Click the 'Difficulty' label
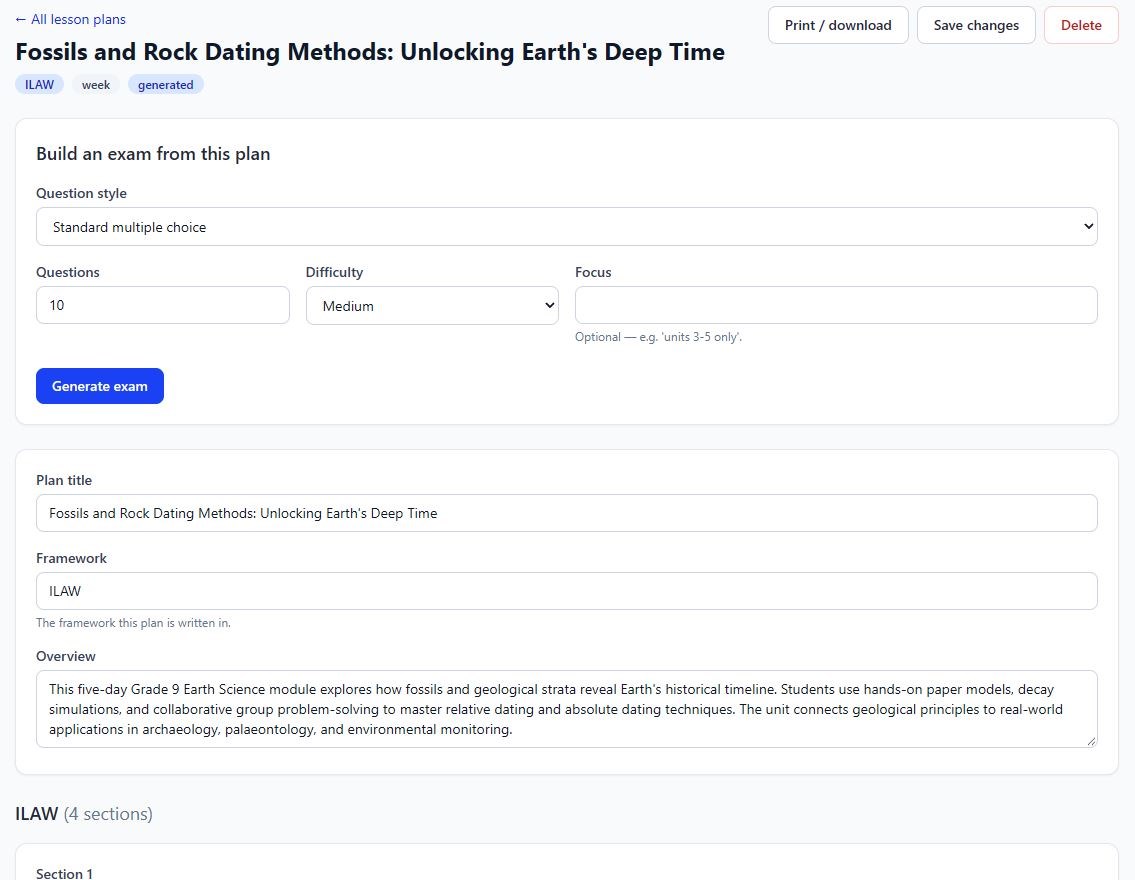This screenshot has width=1135, height=880. pos(334,272)
